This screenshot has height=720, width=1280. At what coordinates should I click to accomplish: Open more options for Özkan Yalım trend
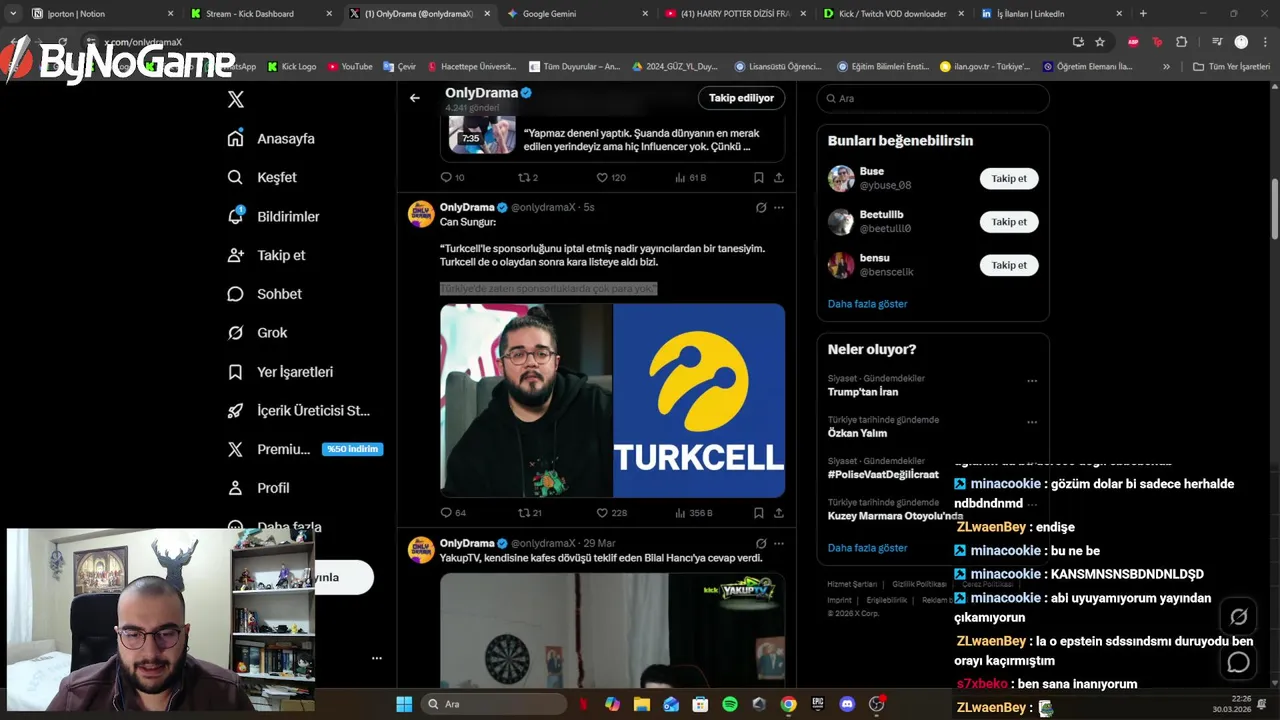(x=1032, y=422)
